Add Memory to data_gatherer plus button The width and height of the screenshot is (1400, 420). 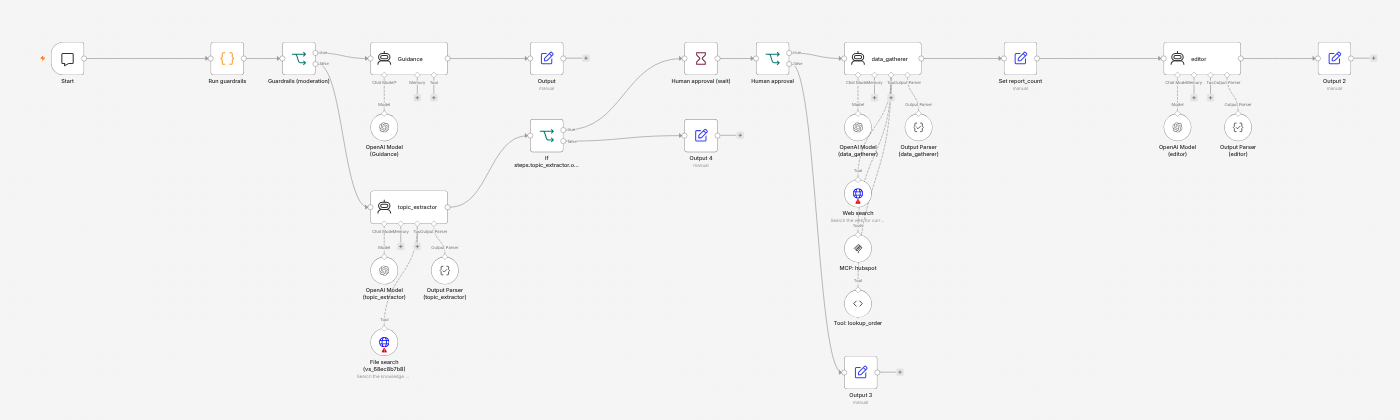[874, 98]
